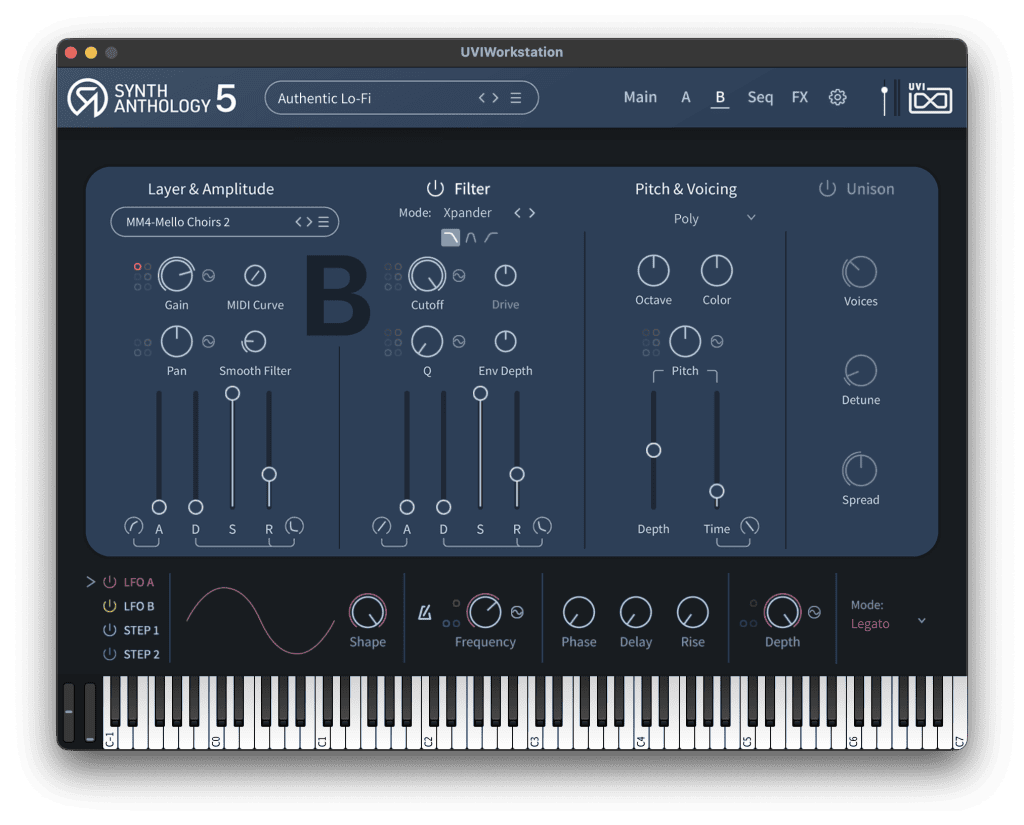
Task: Select the B layer tab
Action: (720, 97)
